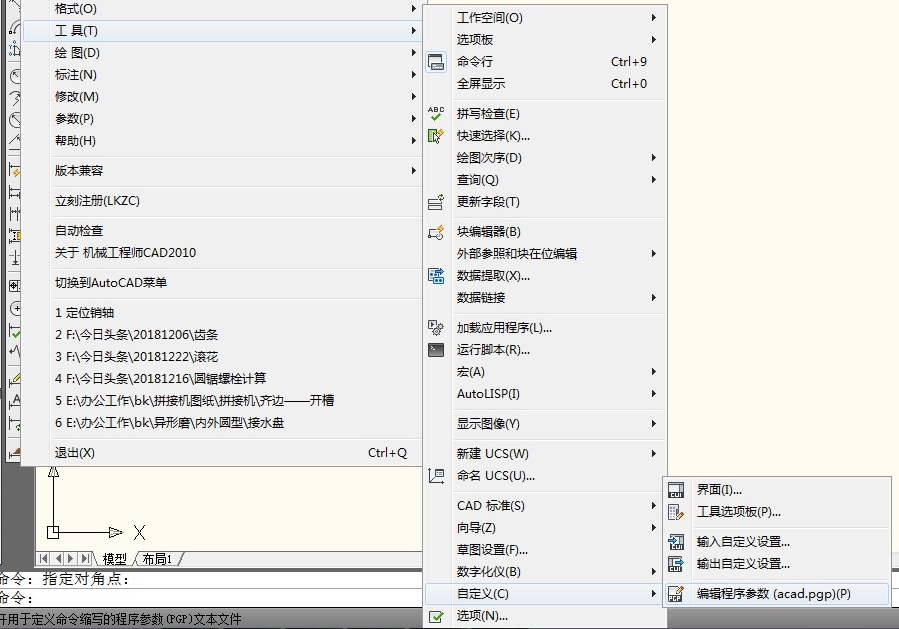Screen dimensions: 899x629
Task: Switch to the 布局1 tab
Action: coord(157,558)
